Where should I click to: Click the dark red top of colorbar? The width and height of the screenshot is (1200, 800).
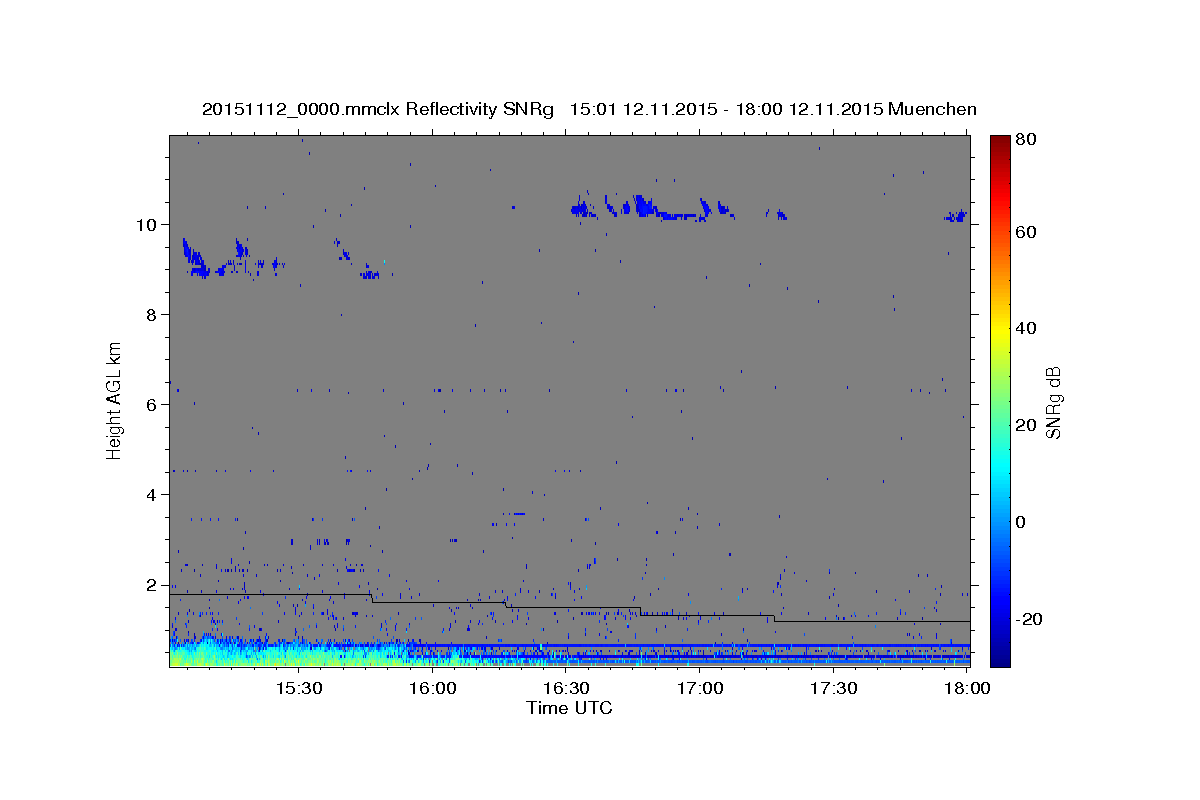tap(1000, 142)
